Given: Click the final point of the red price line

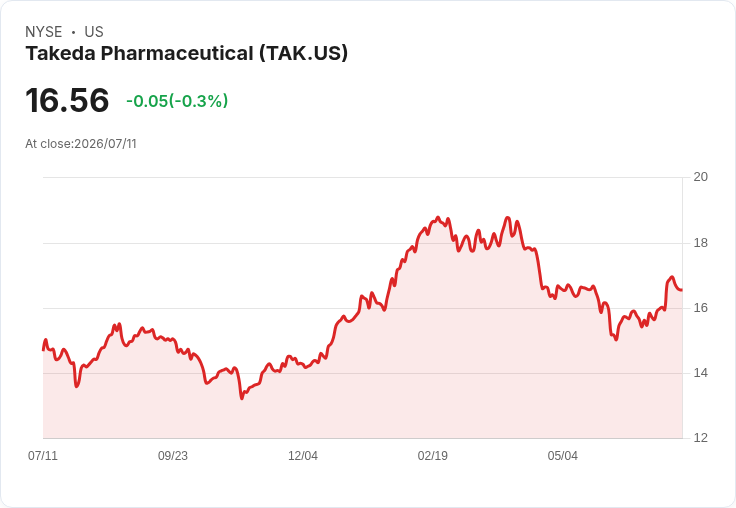Looking at the screenshot, I should pyautogui.click(x=682, y=290).
